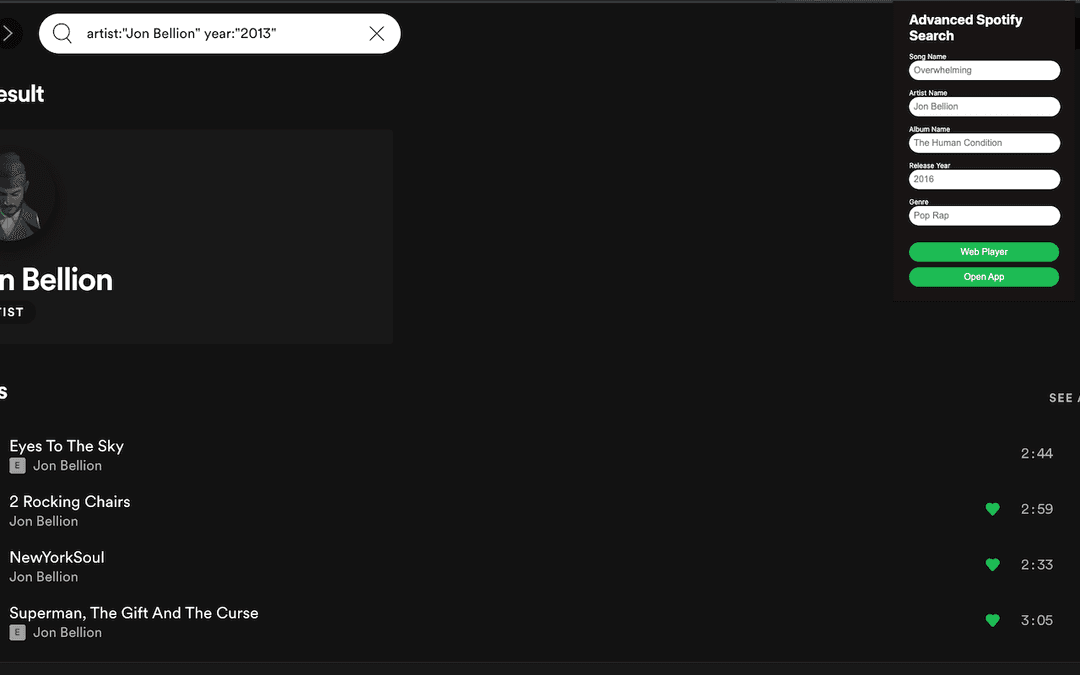Click the Web Player button
Image resolution: width=1080 pixels, height=675 pixels.
[984, 252]
